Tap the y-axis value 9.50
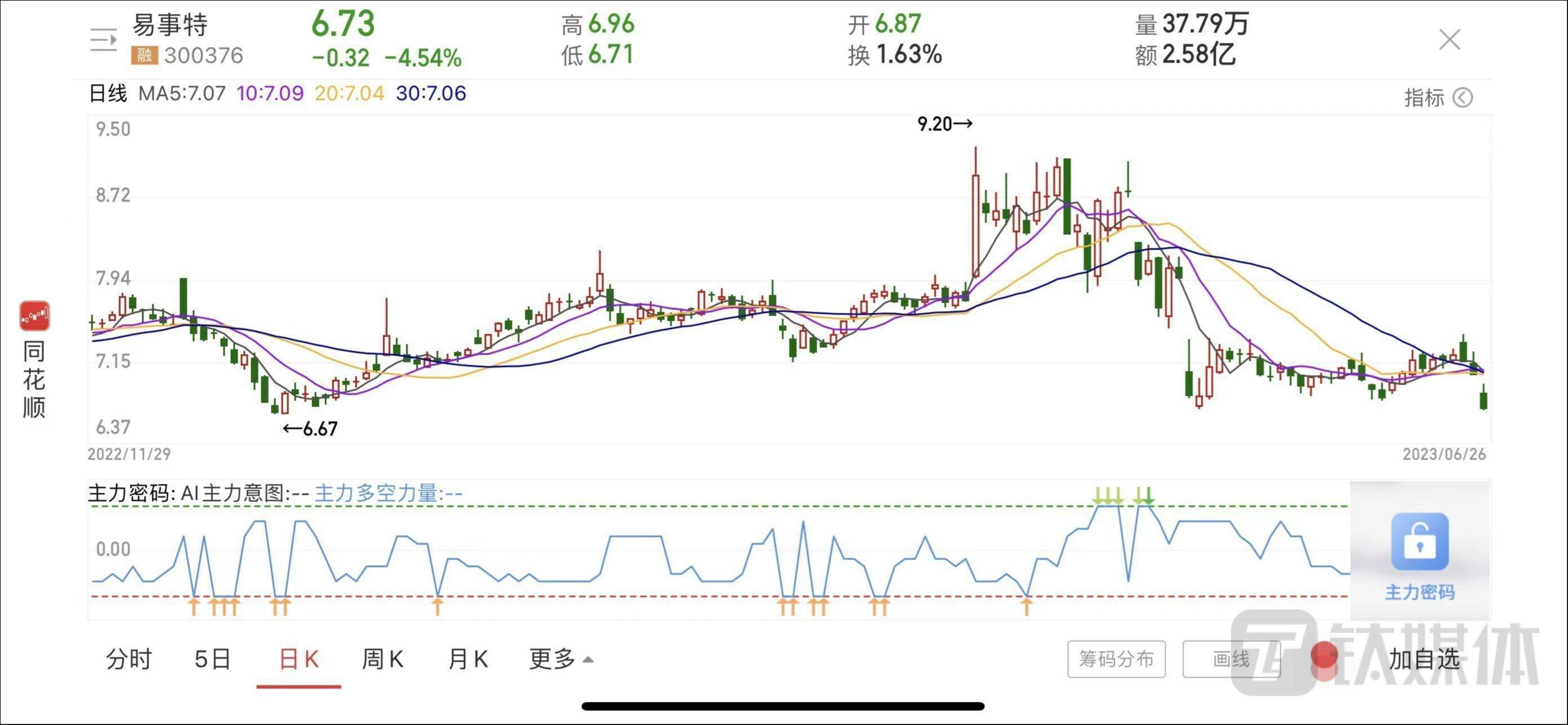 point(113,129)
